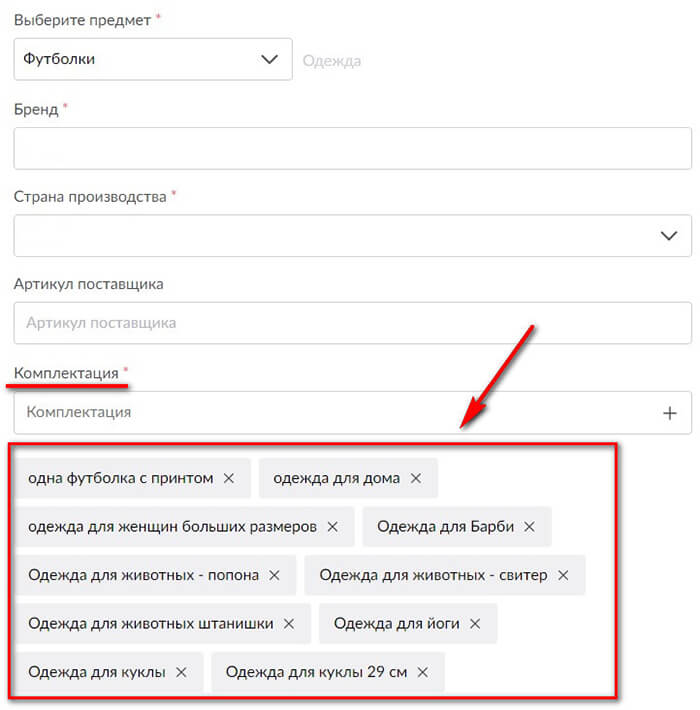Click the plus icon in Комплектация field
Viewport: 700px width, 710px height.
click(x=670, y=413)
